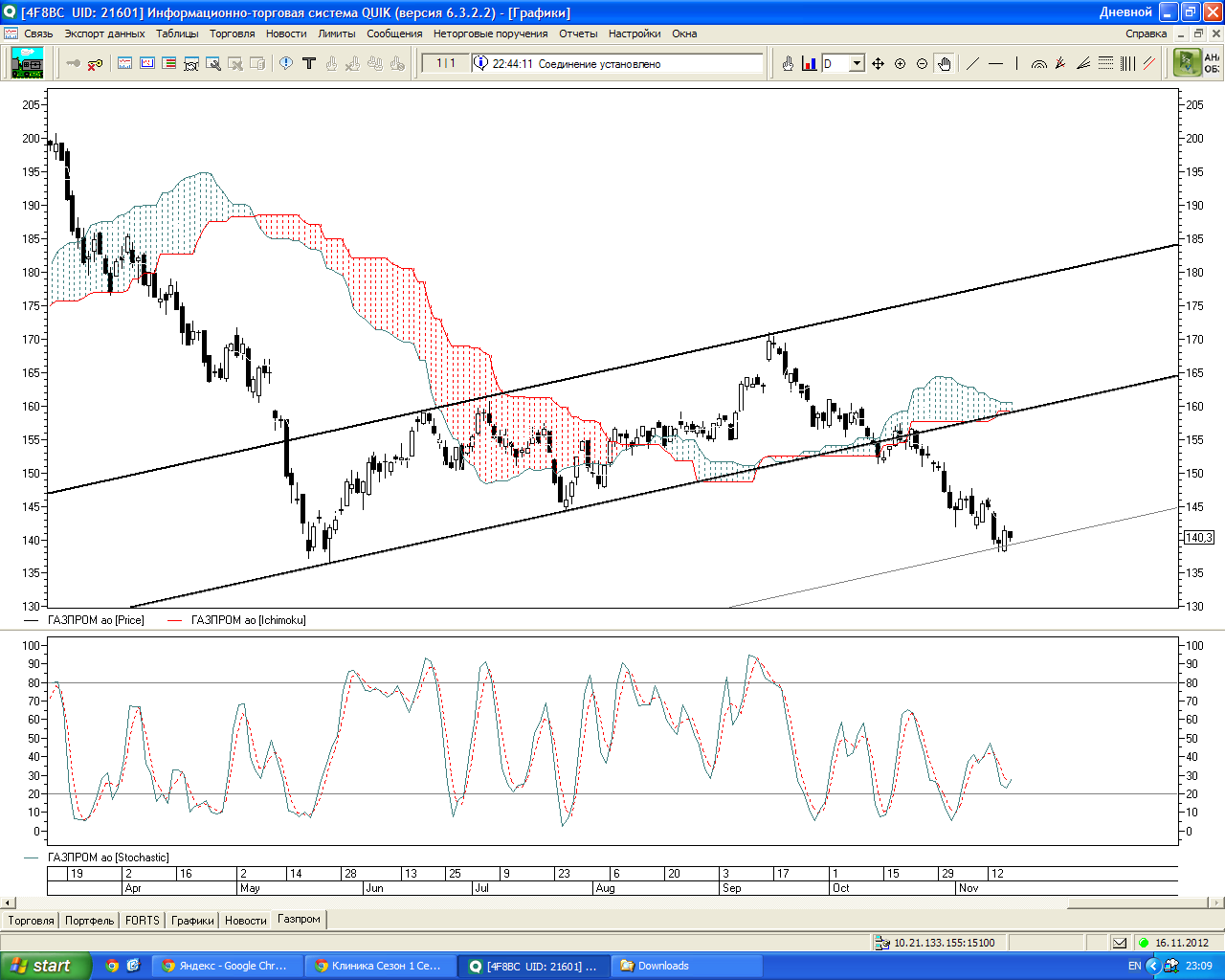Click the 140,3 current price label

(1199, 538)
